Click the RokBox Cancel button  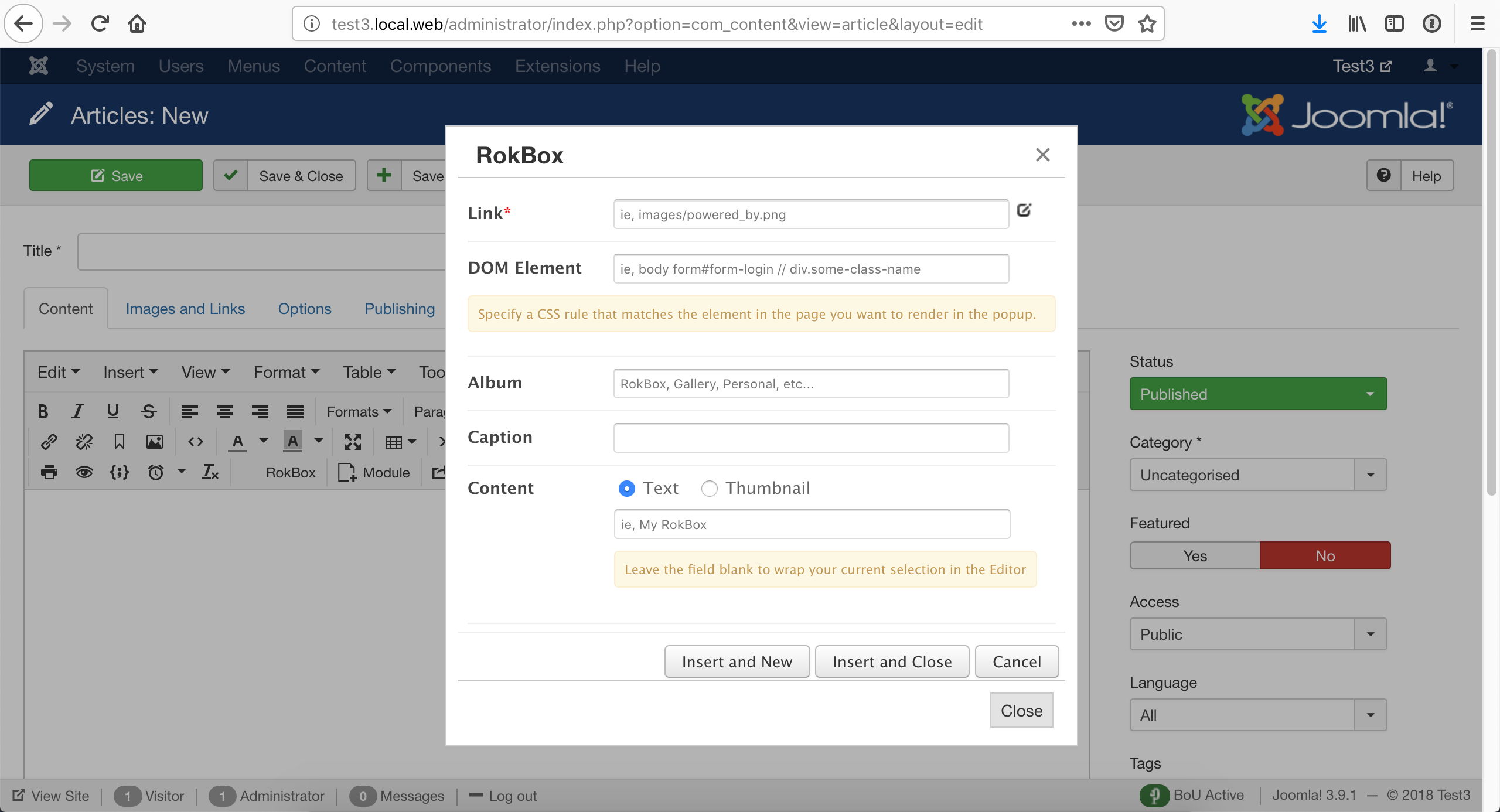pyautogui.click(x=1017, y=661)
